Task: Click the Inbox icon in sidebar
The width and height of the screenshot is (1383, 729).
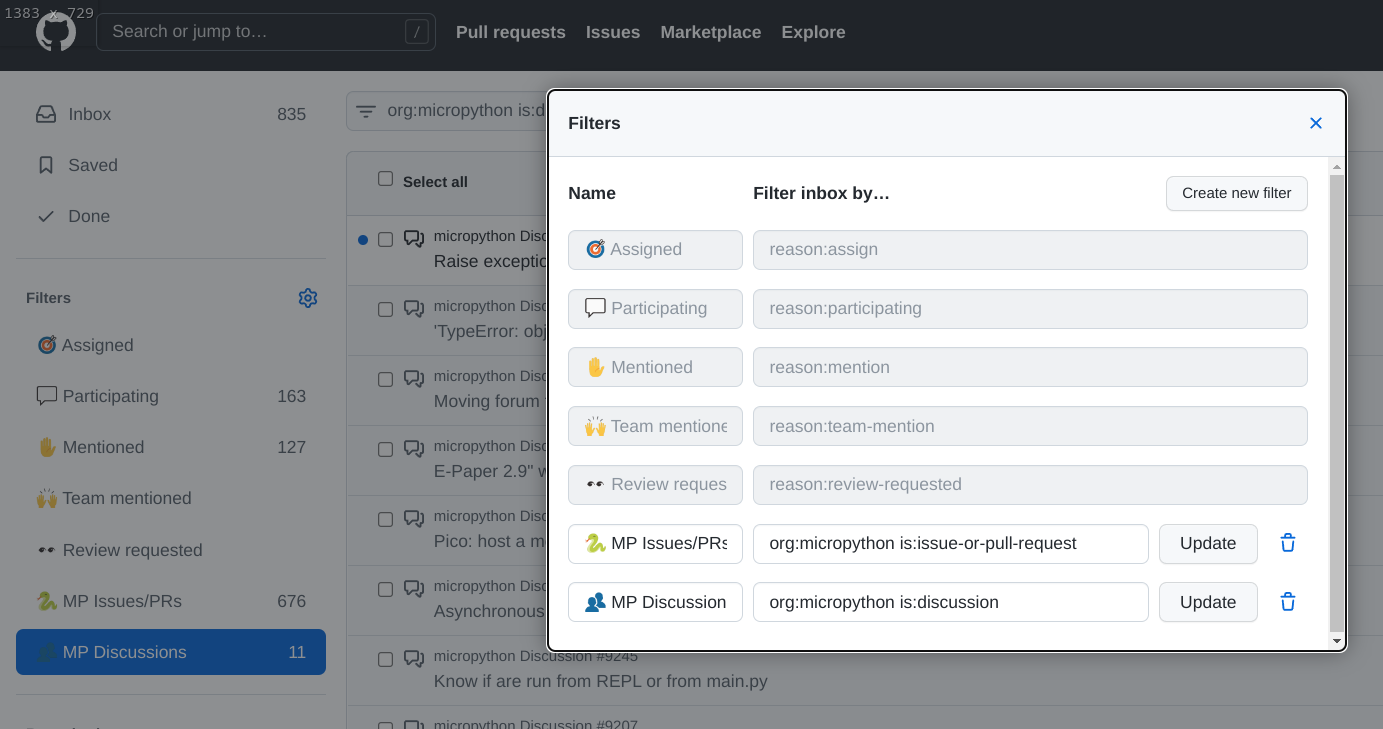Action: click(46, 114)
